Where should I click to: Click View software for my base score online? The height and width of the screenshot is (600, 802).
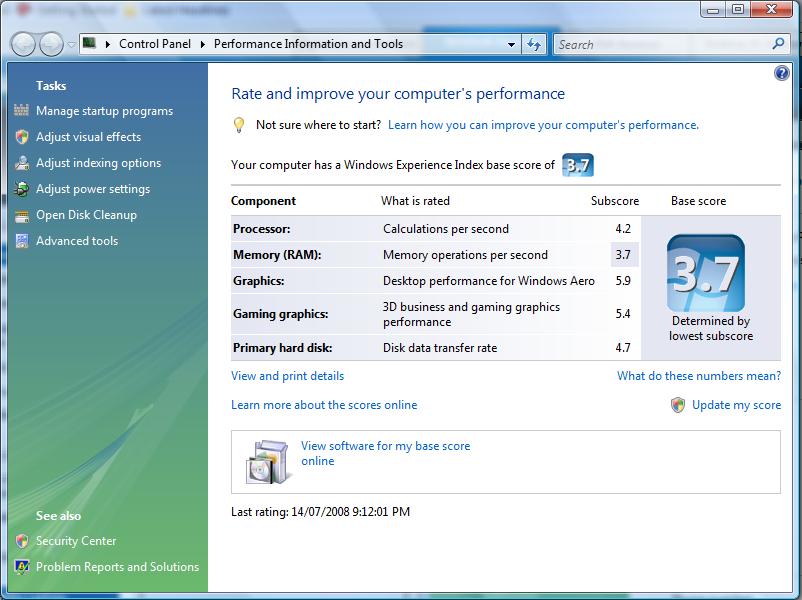385,453
